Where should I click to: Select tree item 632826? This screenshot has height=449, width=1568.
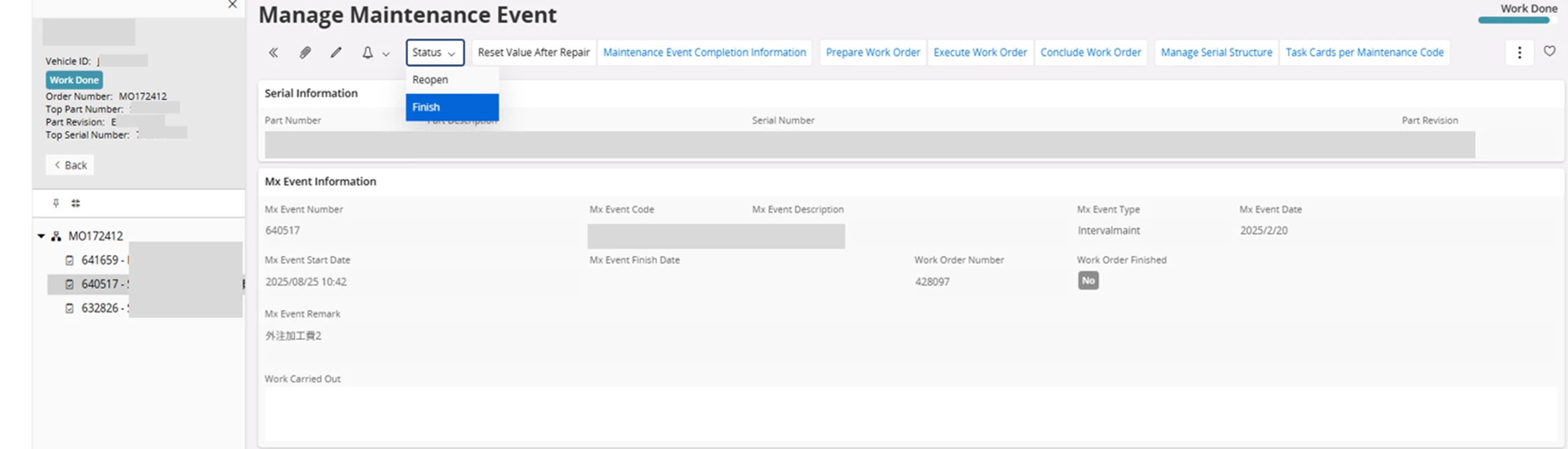click(145, 308)
